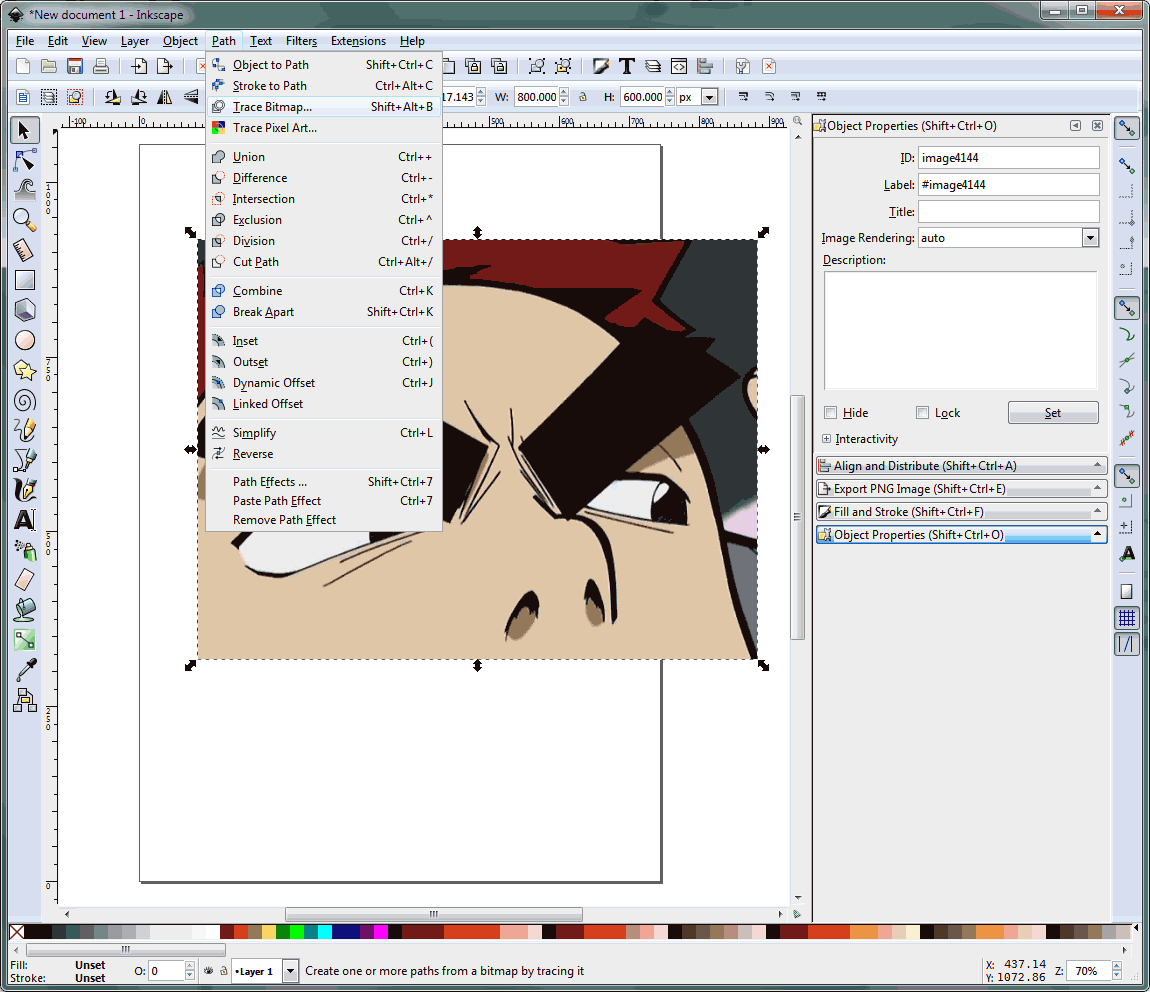Iconify the Object Properties panel
Viewport: 1150px width, 992px height.
[x=1075, y=125]
